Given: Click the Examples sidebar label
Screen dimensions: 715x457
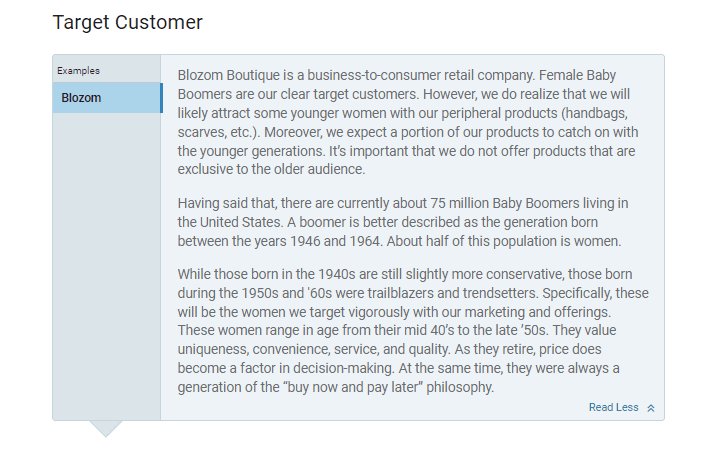Looking at the screenshot, I should pyautogui.click(x=78, y=71).
